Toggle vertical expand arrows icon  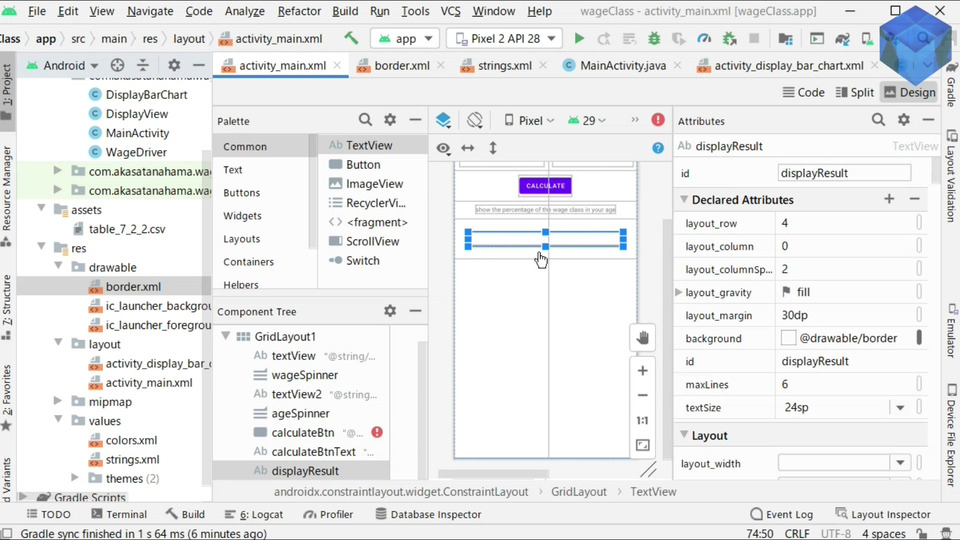click(493, 148)
